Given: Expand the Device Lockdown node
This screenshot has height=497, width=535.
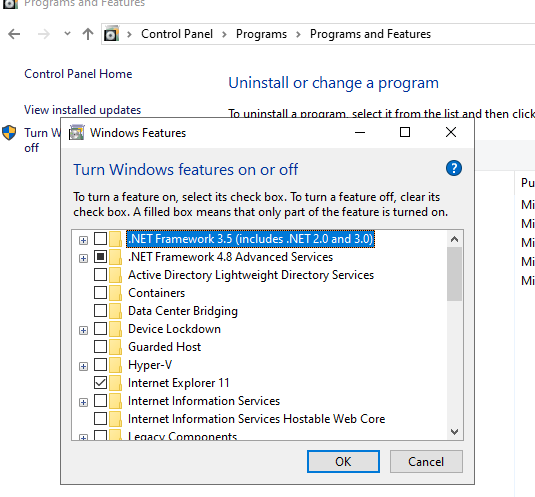Looking at the screenshot, I should (83, 331).
